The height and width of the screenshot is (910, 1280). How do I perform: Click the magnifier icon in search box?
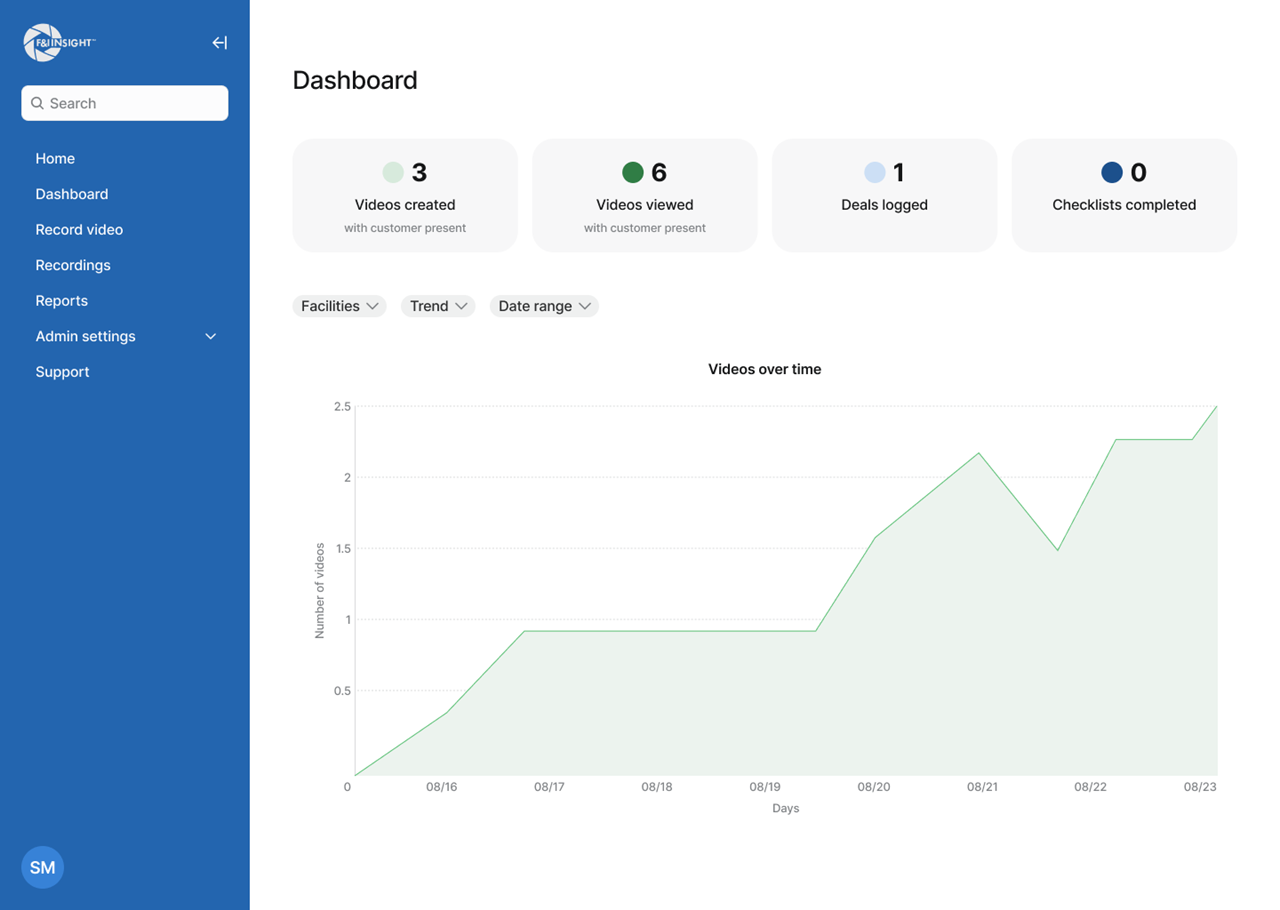tap(38, 103)
